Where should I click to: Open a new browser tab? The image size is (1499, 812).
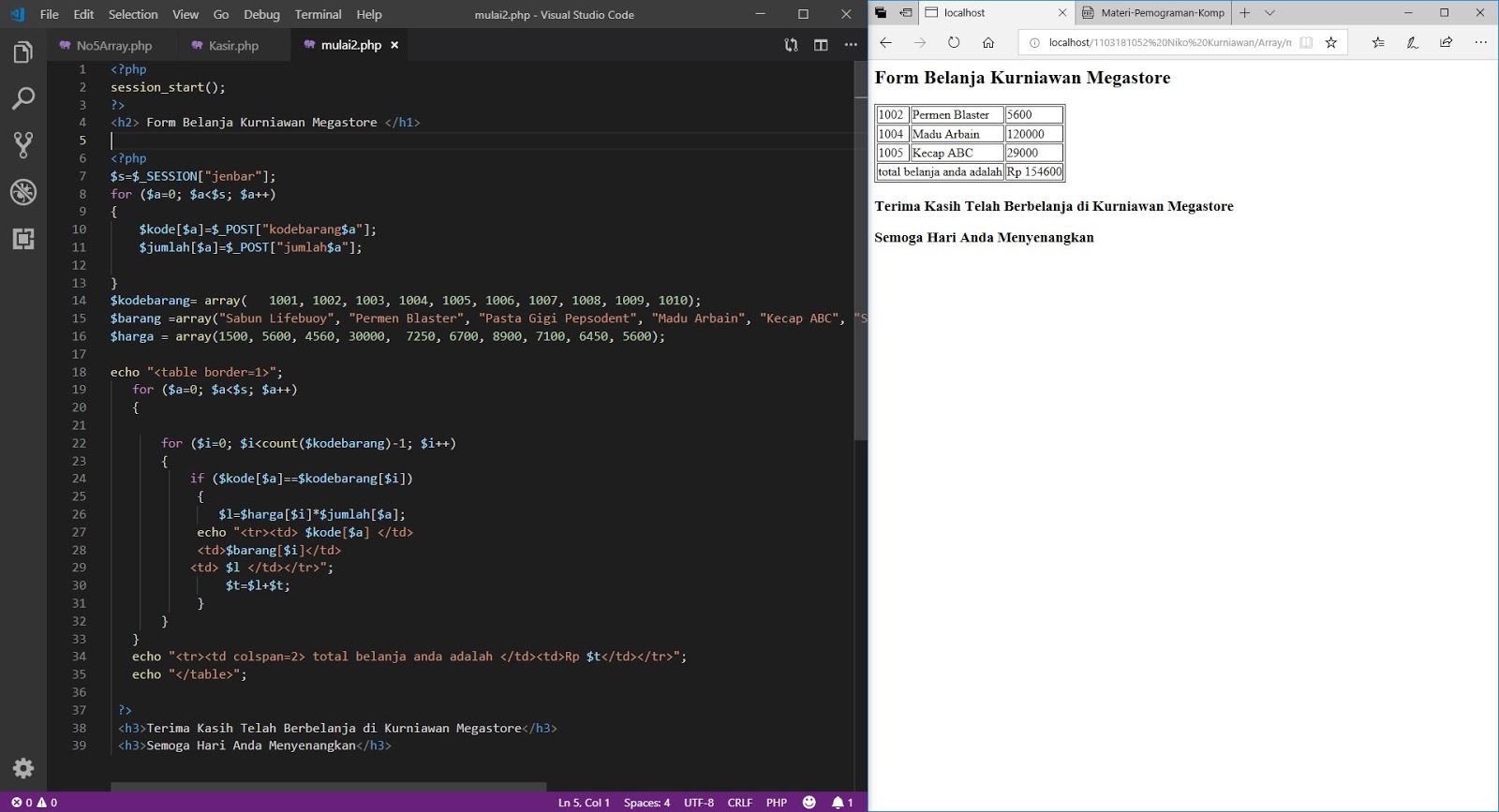pyautogui.click(x=1245, y=12)
